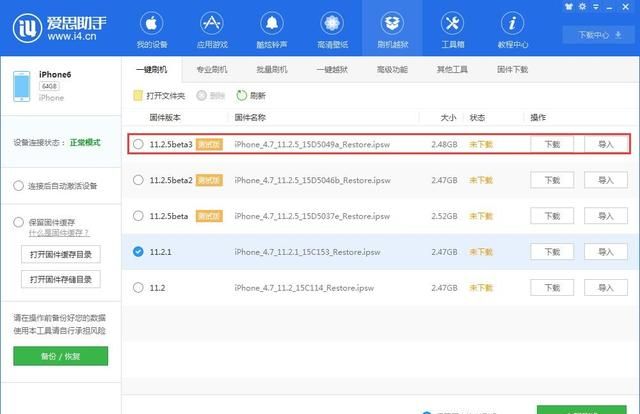This screenshot has height=414, width=640.
Task: Open 高清壁纸 wallpapers section
Action: pos(332,31)
